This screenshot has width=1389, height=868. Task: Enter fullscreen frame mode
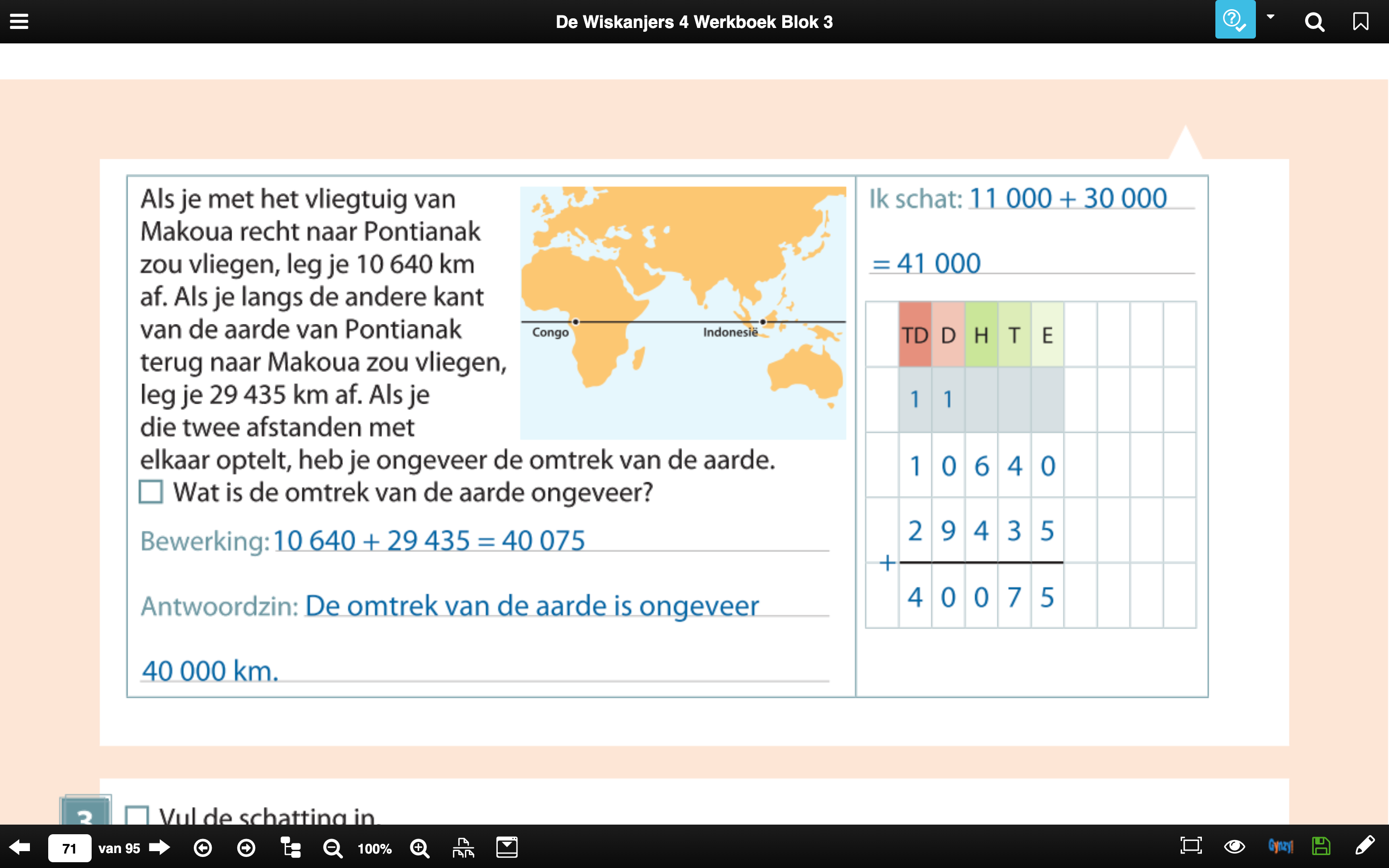coord(1191,846)
